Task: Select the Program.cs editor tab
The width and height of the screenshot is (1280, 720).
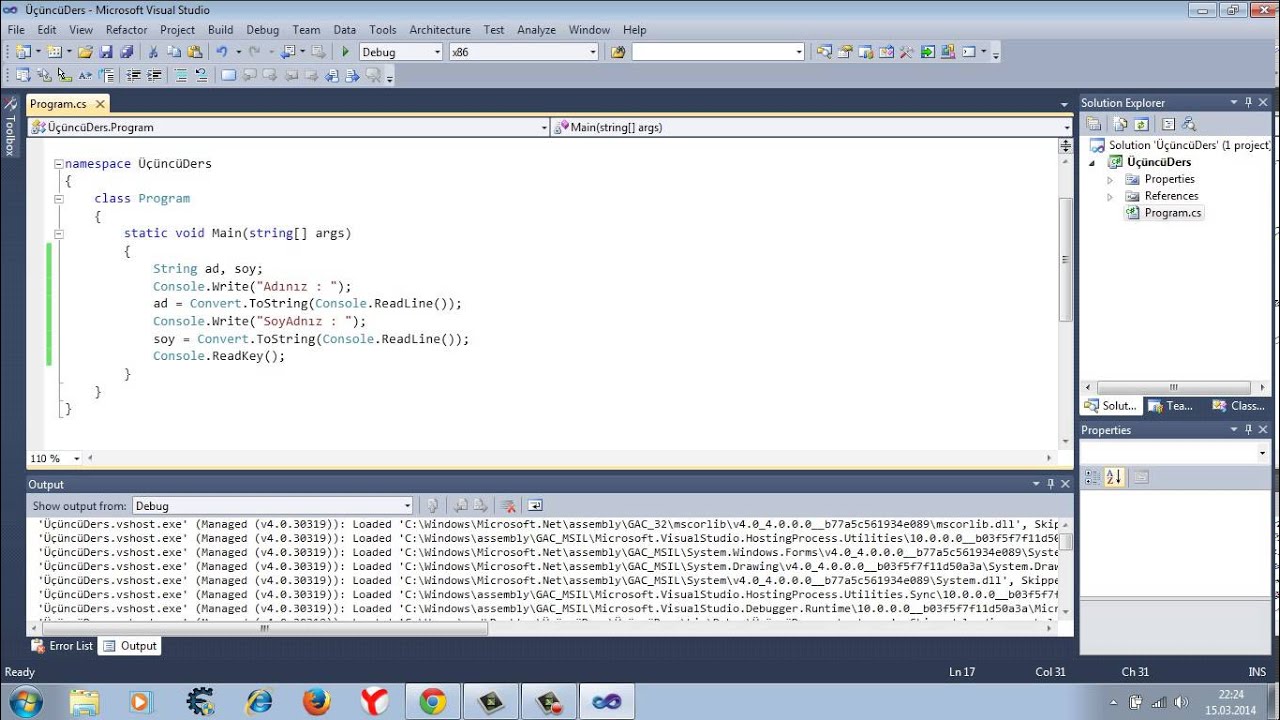Action: pyautogui.click(x=58, y=104)
